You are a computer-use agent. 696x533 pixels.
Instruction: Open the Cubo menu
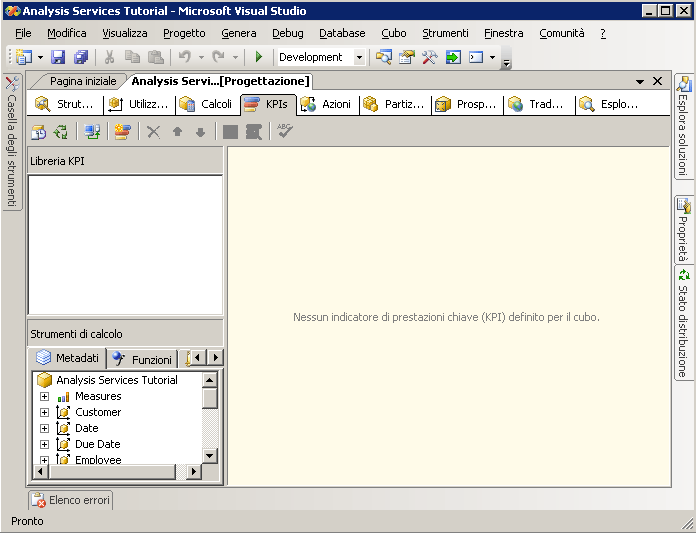[393, 33]
